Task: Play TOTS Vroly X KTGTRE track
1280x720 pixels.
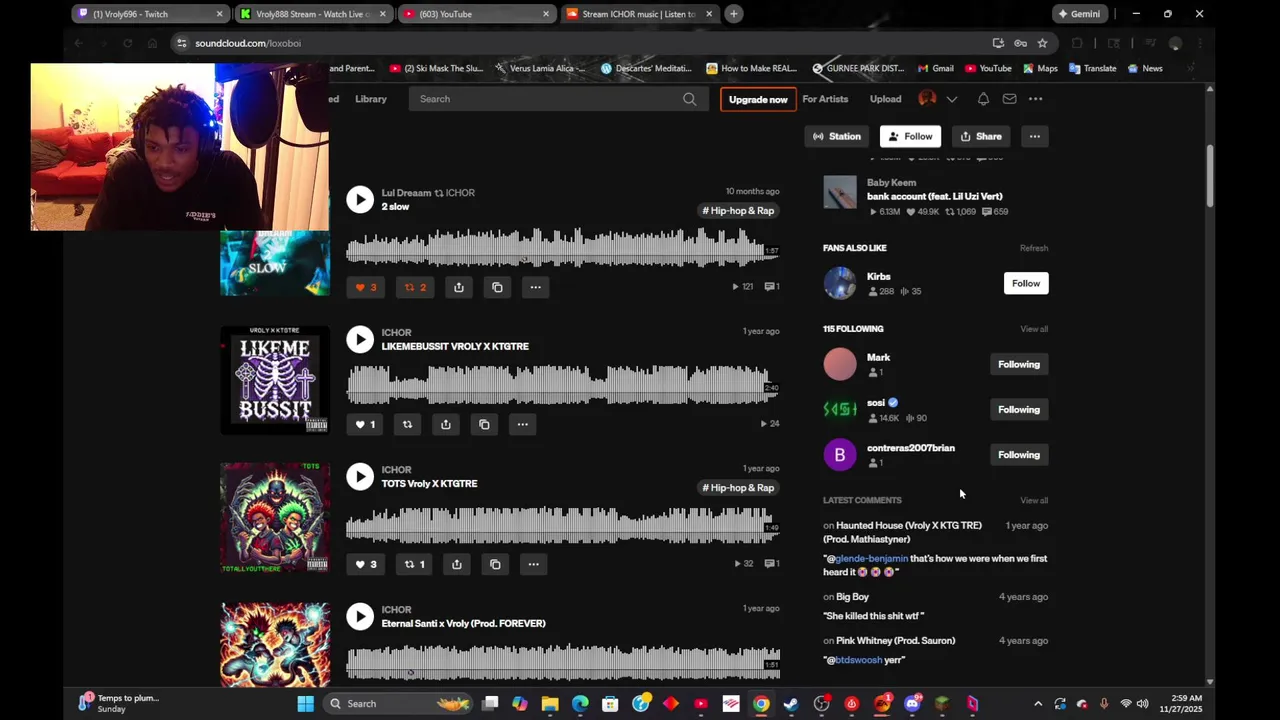Action: (360, 476)
